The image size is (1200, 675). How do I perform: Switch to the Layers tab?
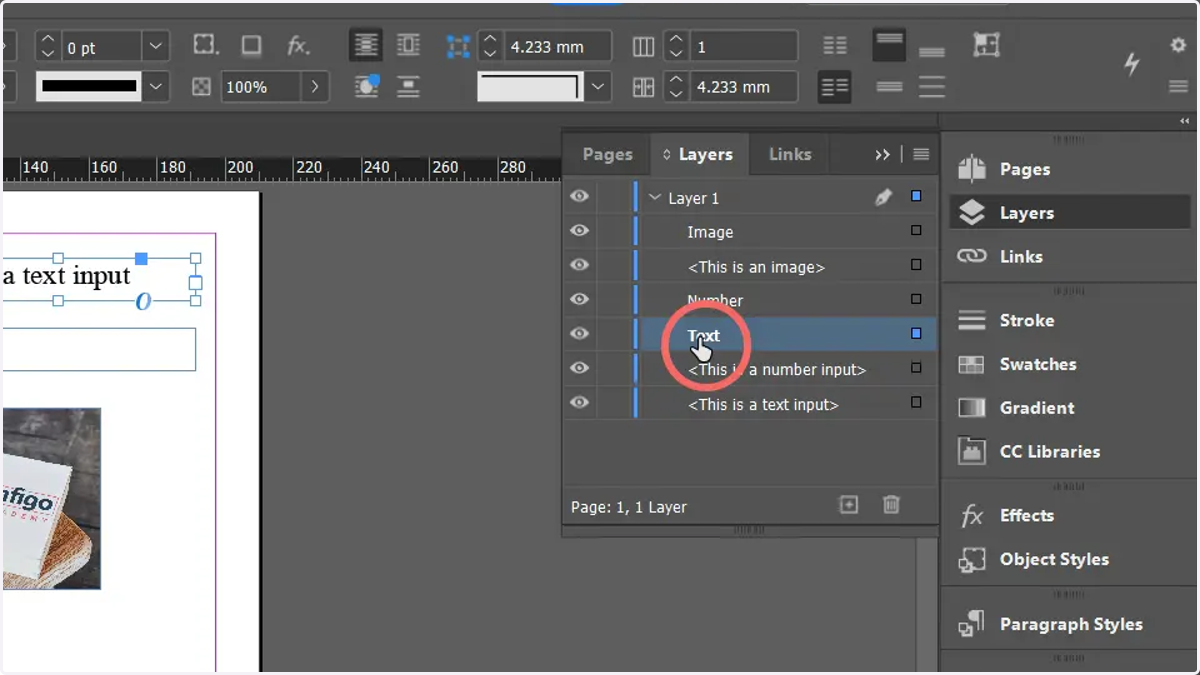click(x=699, y=155)
